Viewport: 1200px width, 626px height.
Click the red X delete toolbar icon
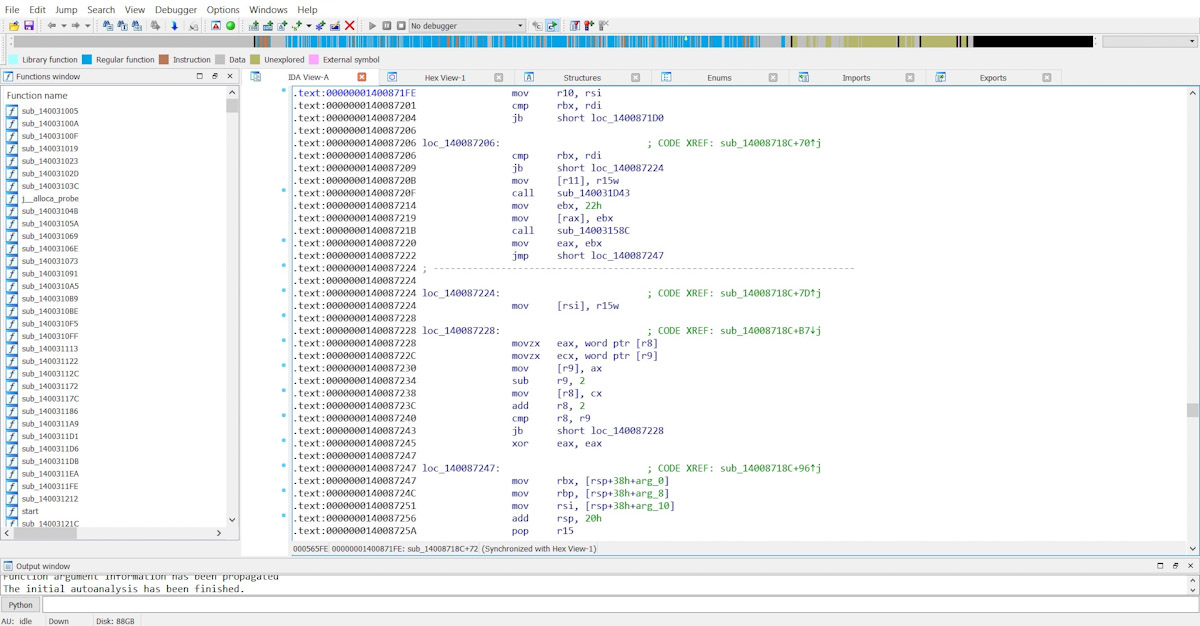click(x=350, y=25)
